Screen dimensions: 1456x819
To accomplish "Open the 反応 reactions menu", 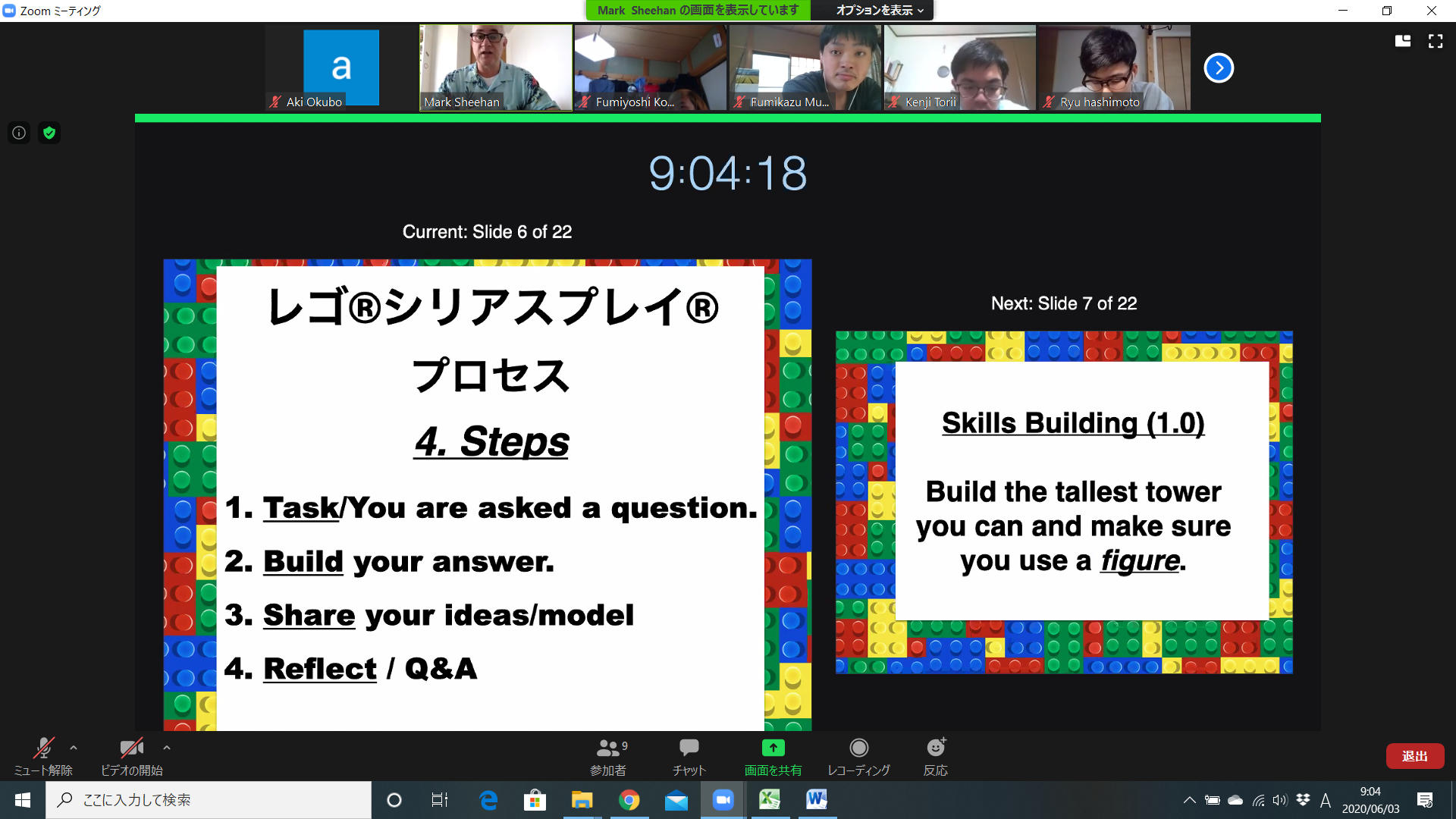I will click(936, 757).
